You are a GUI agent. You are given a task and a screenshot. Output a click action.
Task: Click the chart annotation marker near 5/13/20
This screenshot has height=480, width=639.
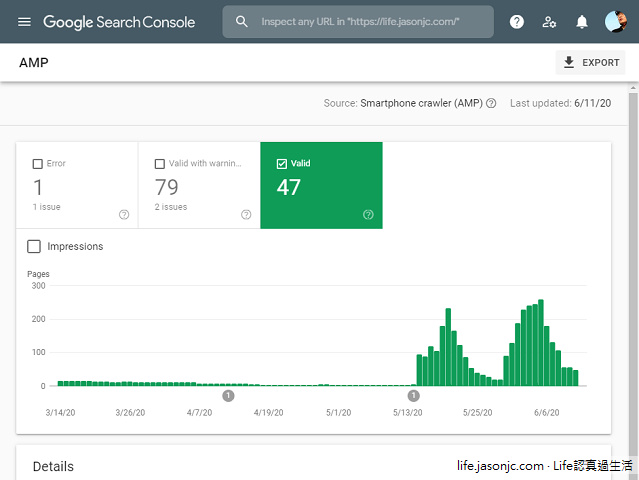click(x=414, y=396)
